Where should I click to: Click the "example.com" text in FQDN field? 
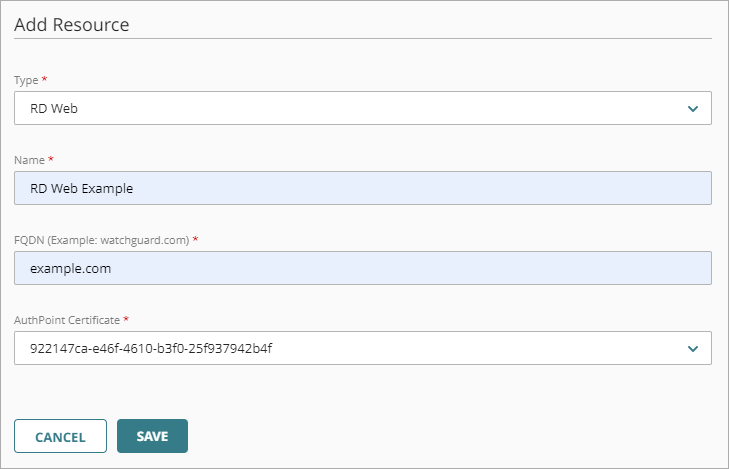[x=71, y=268]
